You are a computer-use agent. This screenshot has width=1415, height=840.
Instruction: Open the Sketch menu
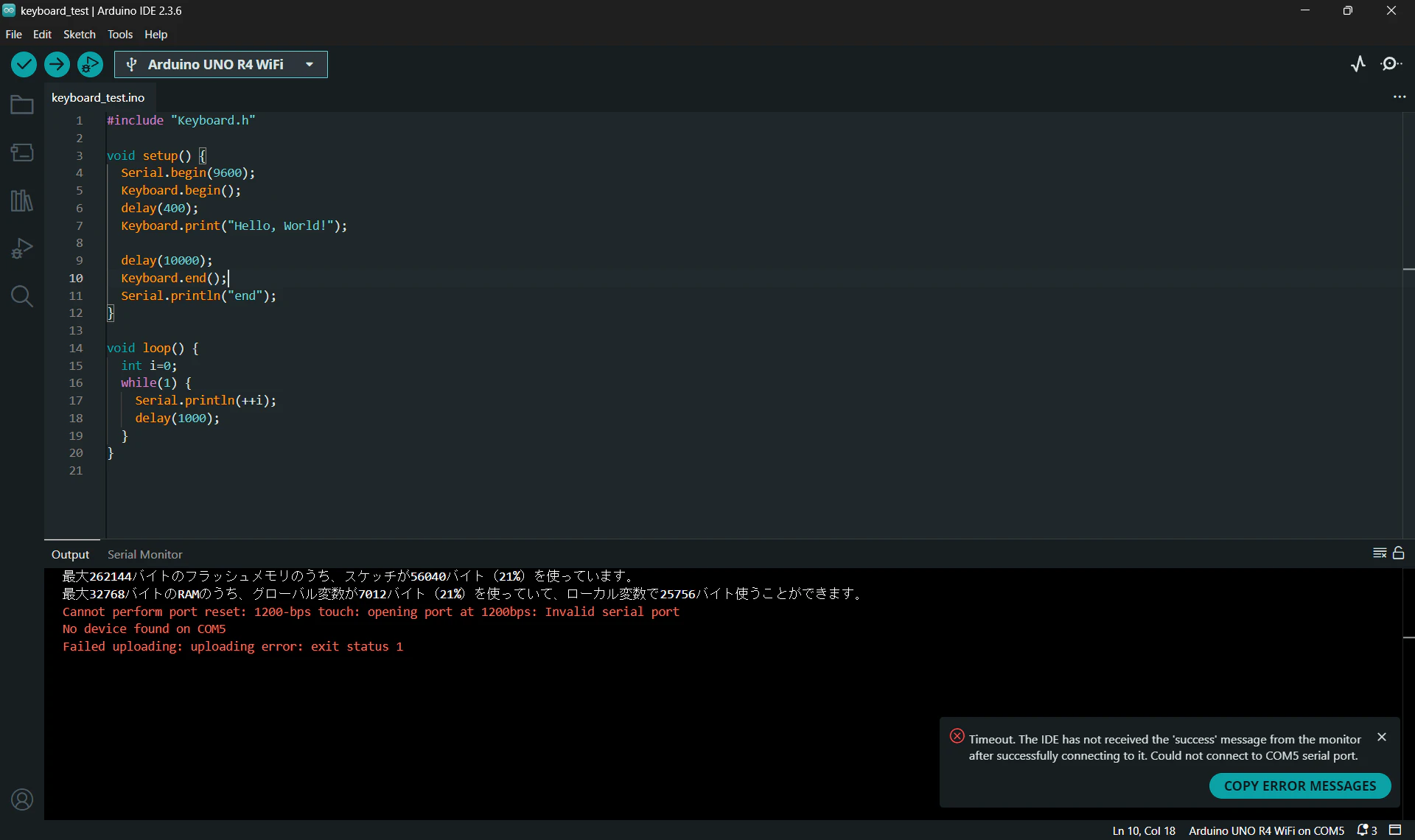80,35
